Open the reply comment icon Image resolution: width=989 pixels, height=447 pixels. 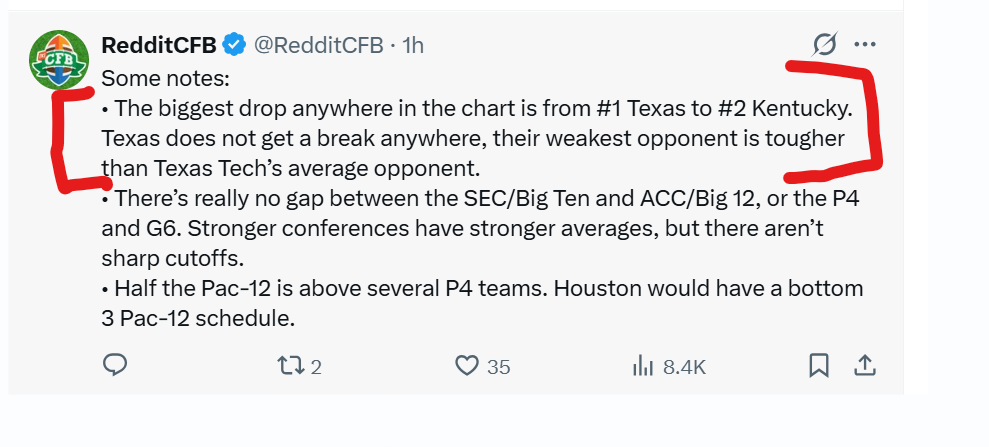click(115, 365)
